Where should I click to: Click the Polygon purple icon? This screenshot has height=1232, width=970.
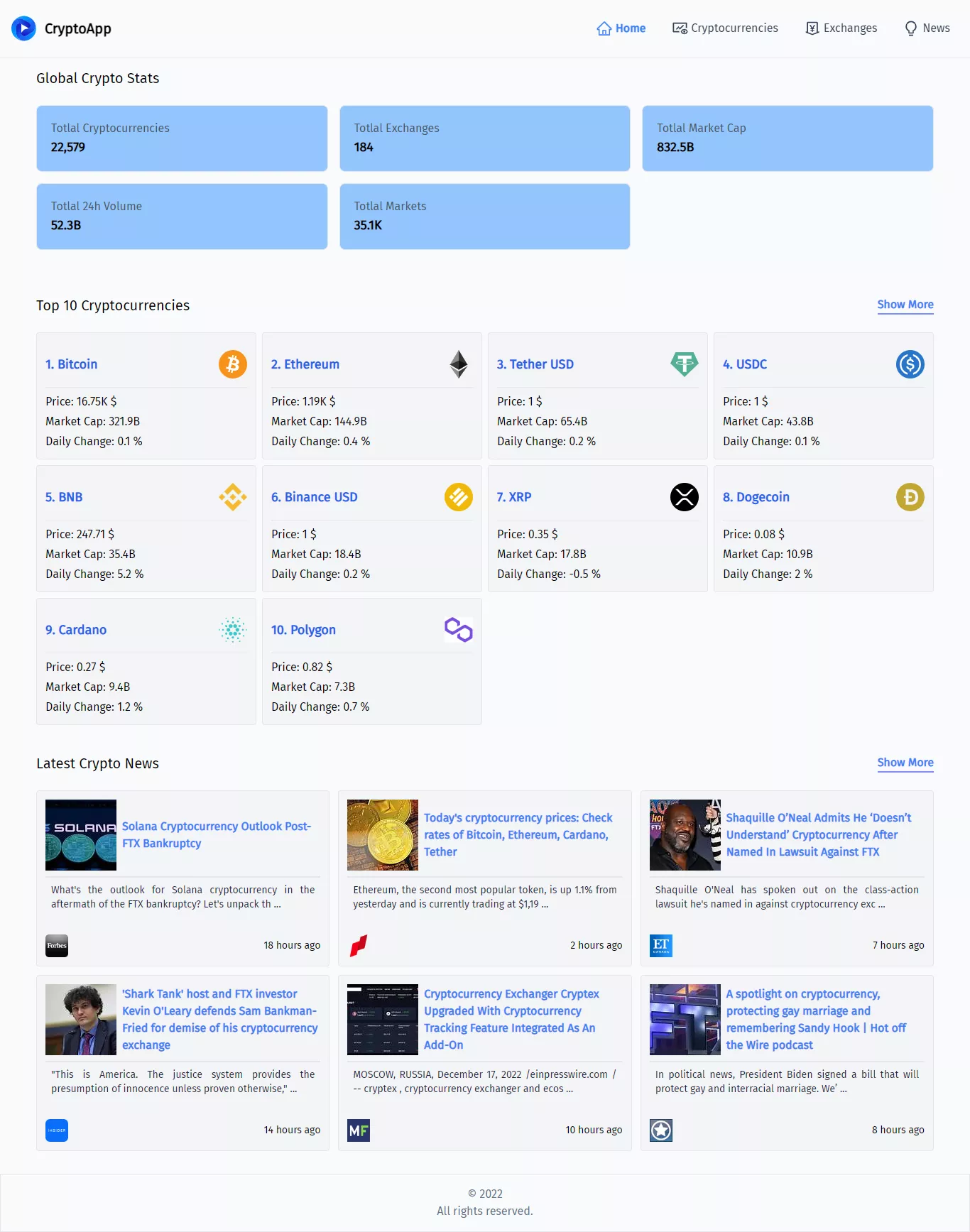[459, 630]
